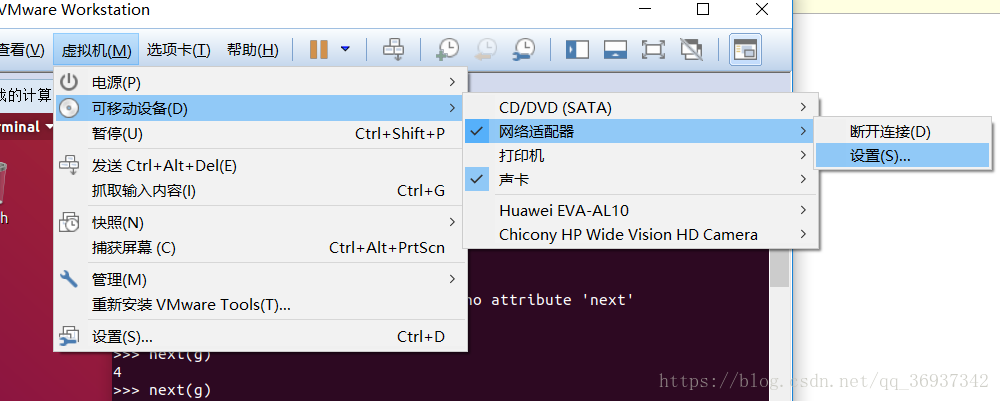Screen dimensions: 1000x401
Task: Open the snapshot manager toolbar icon
Action: (x=524, y=49)
